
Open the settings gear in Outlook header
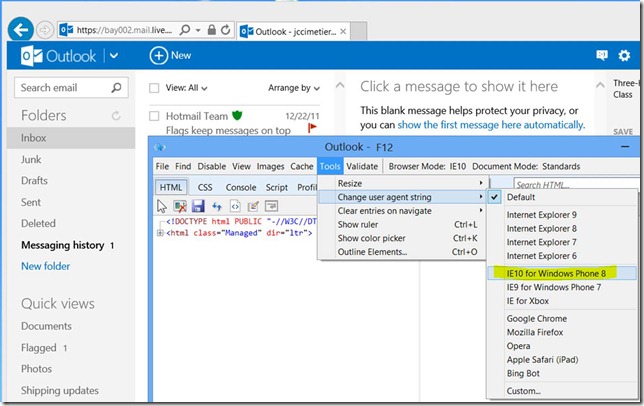tap(624, 55)
